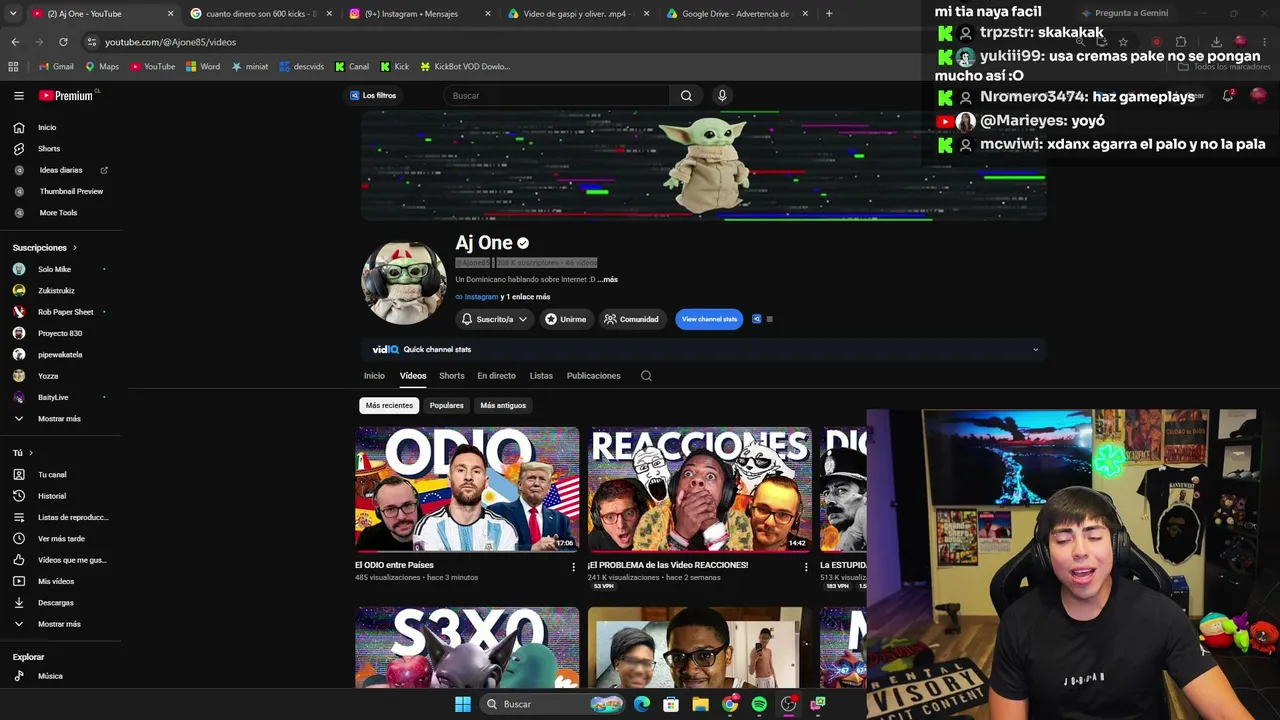Viewport: 1280px width, 720px height.
Task: Open the Kick bookmark in bookmarks bar
Action: [394, 67]
